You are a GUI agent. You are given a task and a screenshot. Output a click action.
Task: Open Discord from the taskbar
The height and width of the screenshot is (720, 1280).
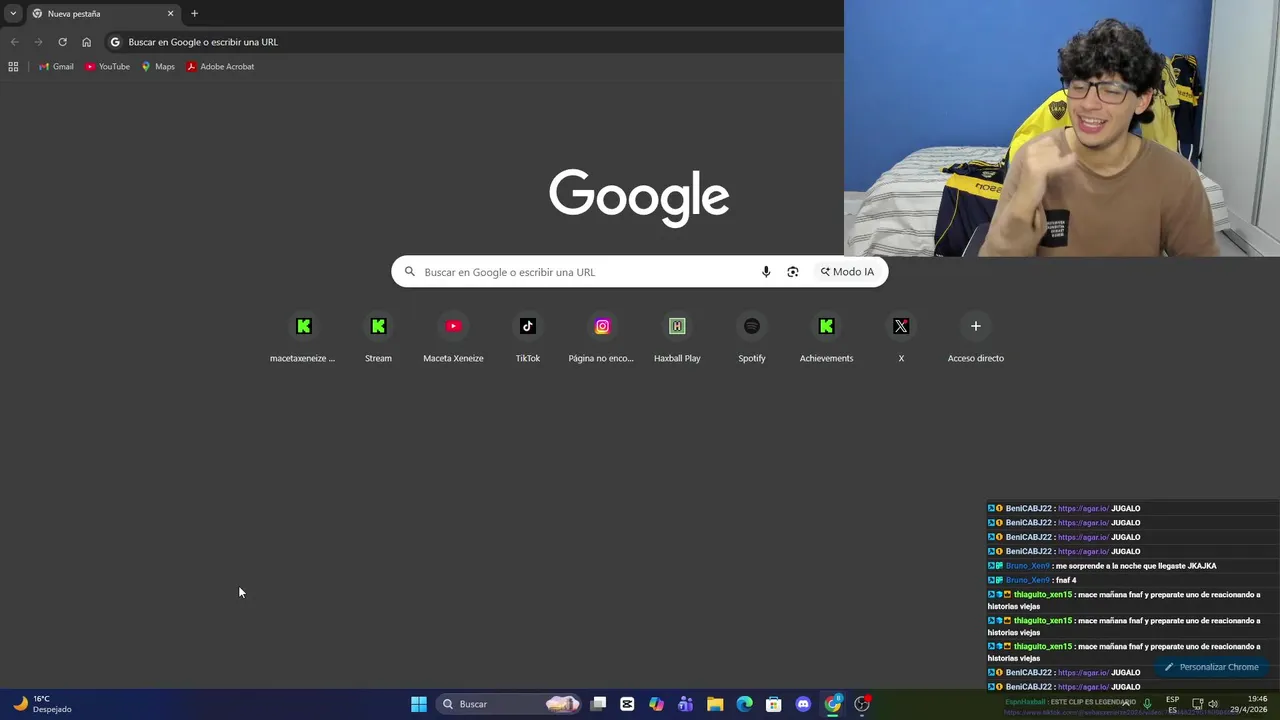[803, 704]
